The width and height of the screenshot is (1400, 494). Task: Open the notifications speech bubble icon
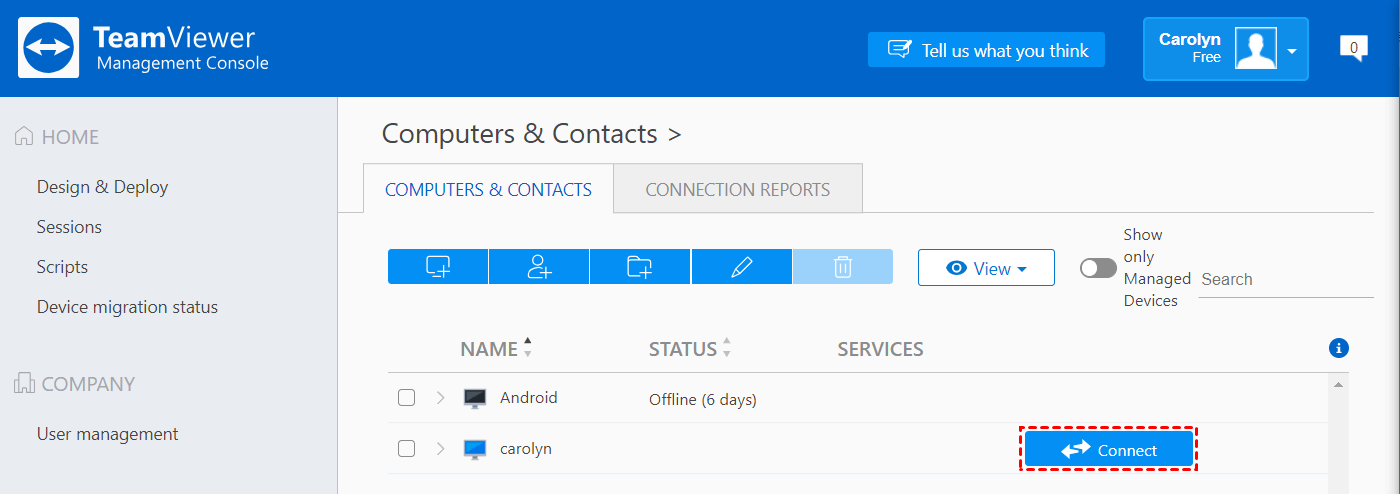(x=1353, y=47)
